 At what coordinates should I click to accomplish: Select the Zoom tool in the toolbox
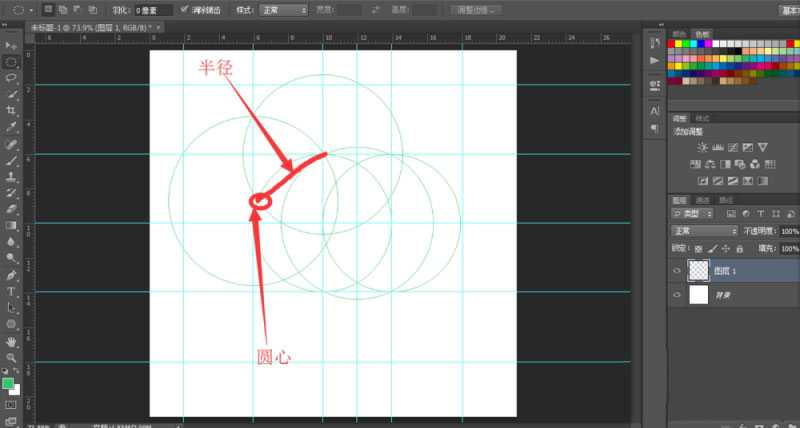[11, 355]
